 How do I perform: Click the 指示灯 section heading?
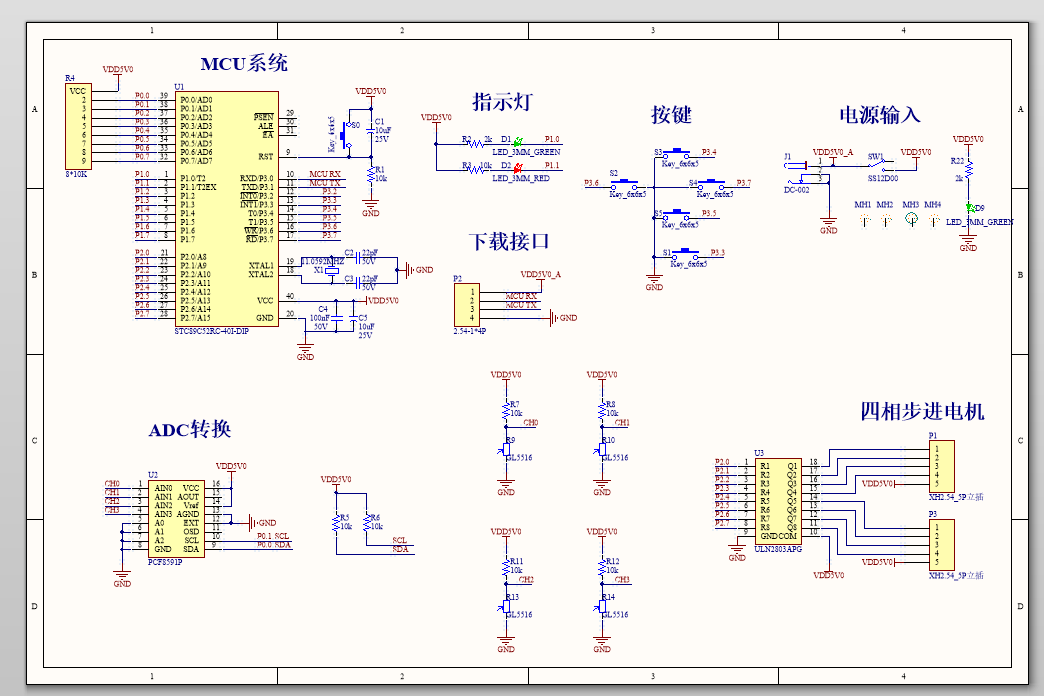point(502,101)
